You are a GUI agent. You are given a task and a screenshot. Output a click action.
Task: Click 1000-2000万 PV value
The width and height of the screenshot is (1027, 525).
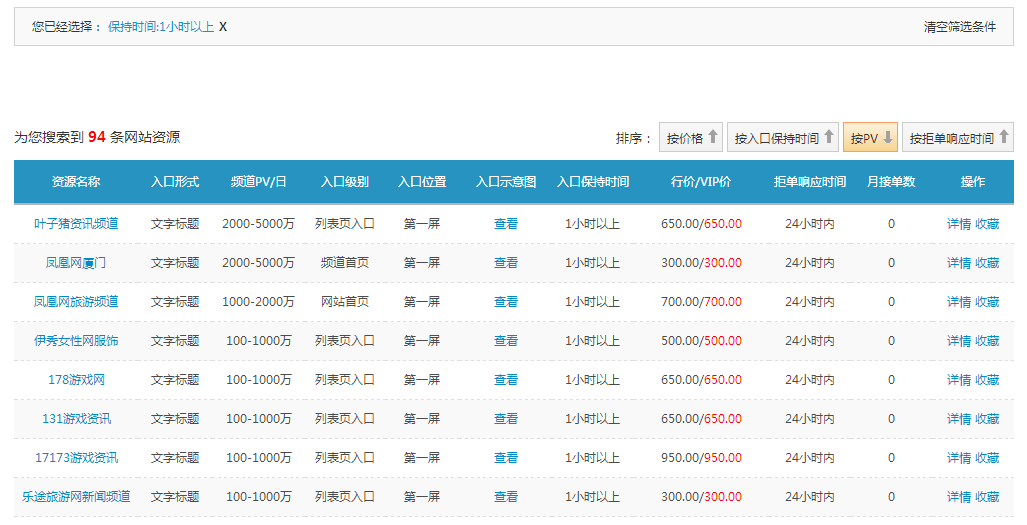point(258,302)
